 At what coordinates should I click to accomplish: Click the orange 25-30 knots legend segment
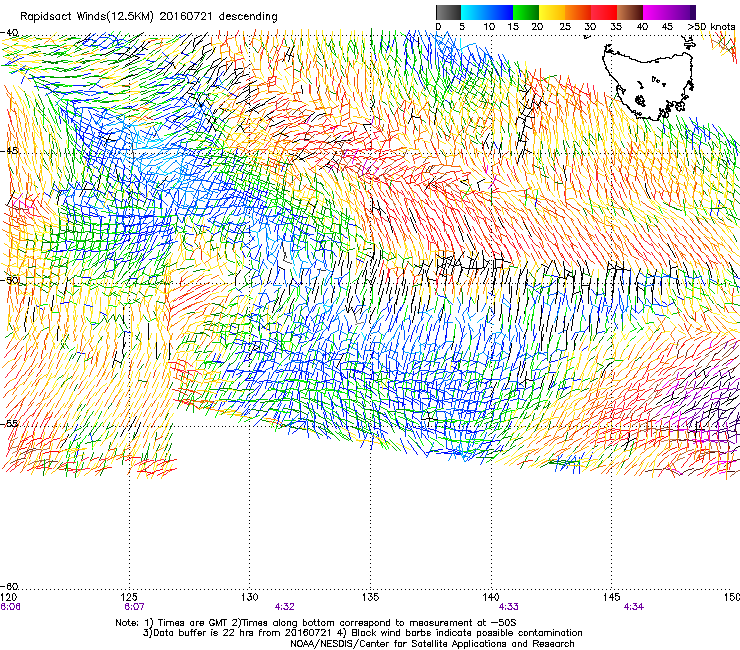(x=578, y=12)
